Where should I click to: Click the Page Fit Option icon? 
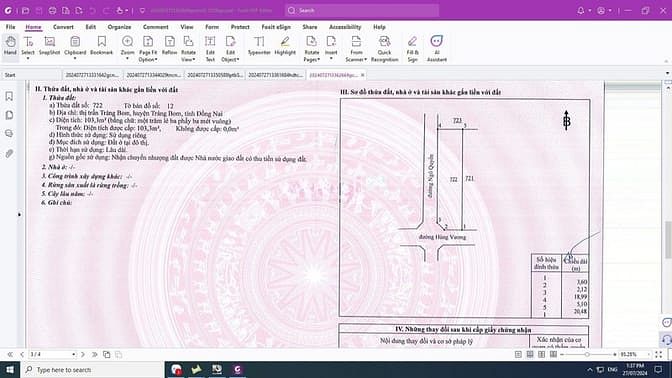[148, 42]
